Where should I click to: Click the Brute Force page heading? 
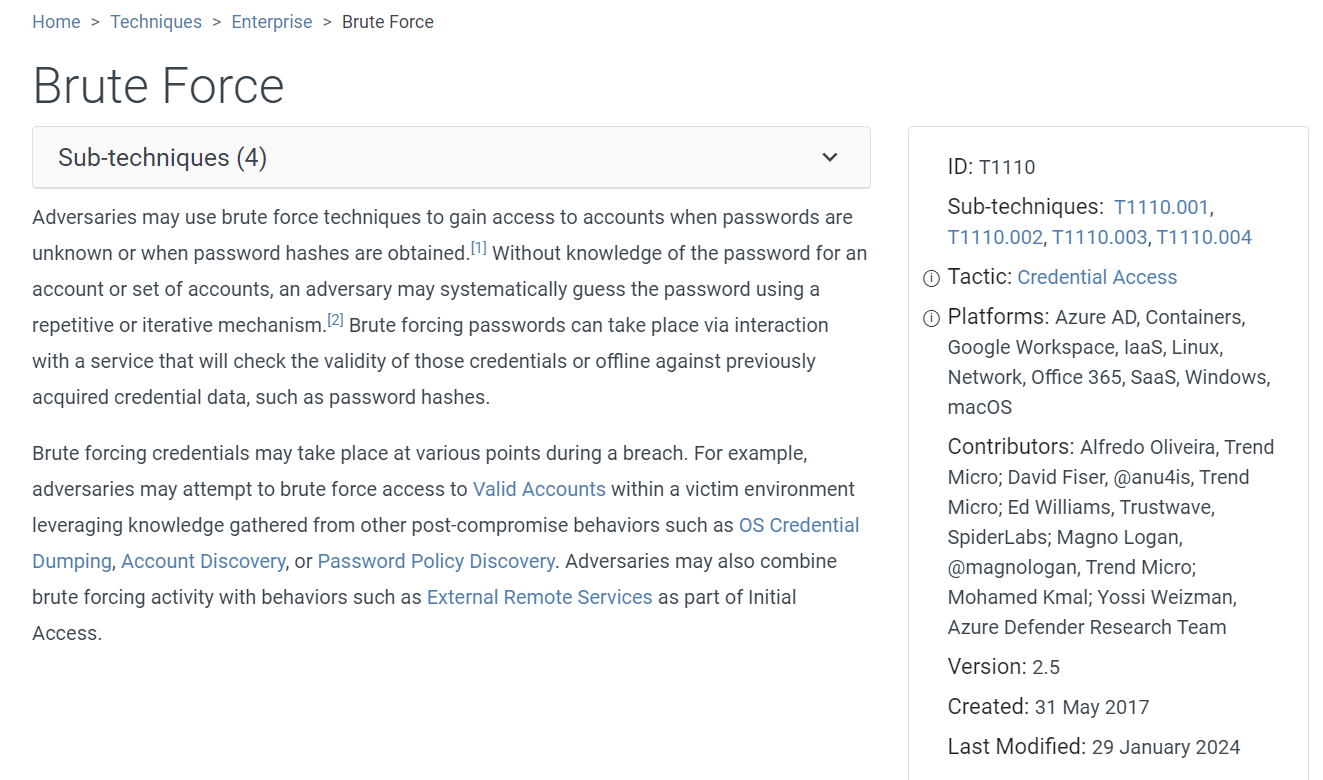pos(159,86)
